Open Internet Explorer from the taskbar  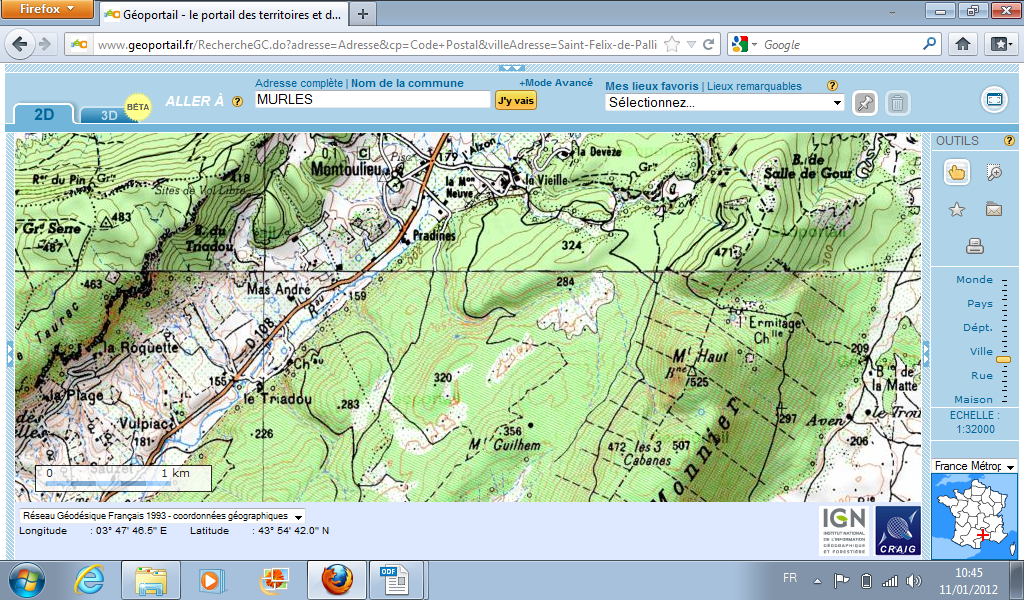(90, 579)
